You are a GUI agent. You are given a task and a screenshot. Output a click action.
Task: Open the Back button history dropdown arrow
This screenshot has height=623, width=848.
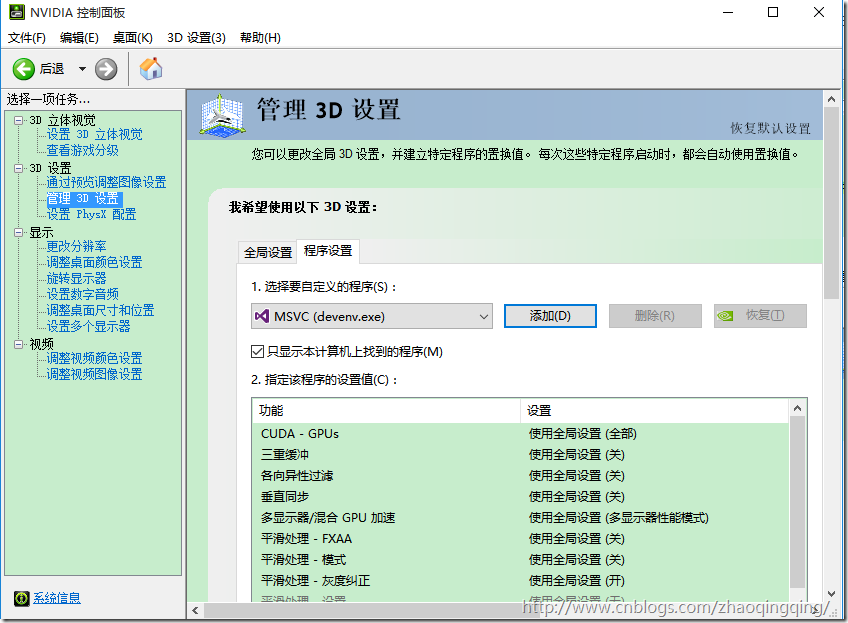pyautogui.click(x=82, y=69)
